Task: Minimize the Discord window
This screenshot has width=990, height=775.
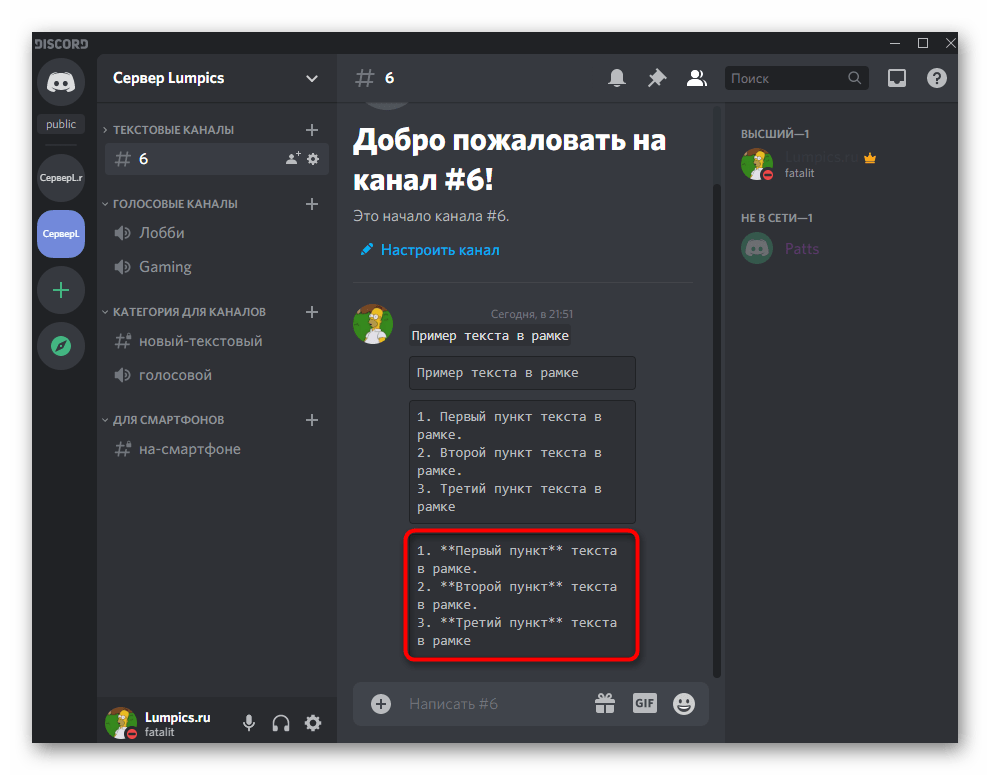Action: (x=894, y=43)
